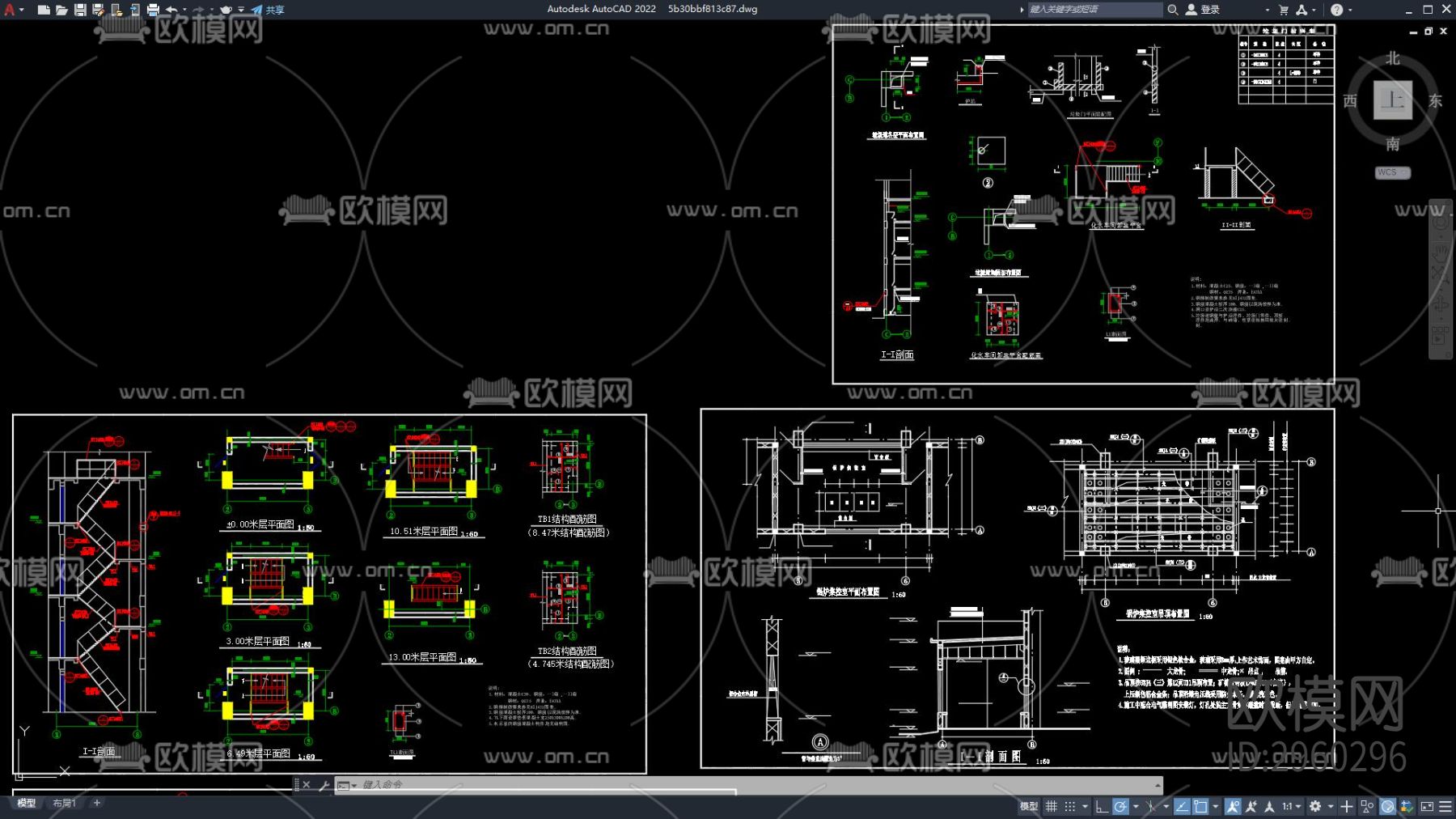The height and width of the screenshot is (819, 1456).
Task: Expand the AutoCAD application menu
Action: point(11,10)
